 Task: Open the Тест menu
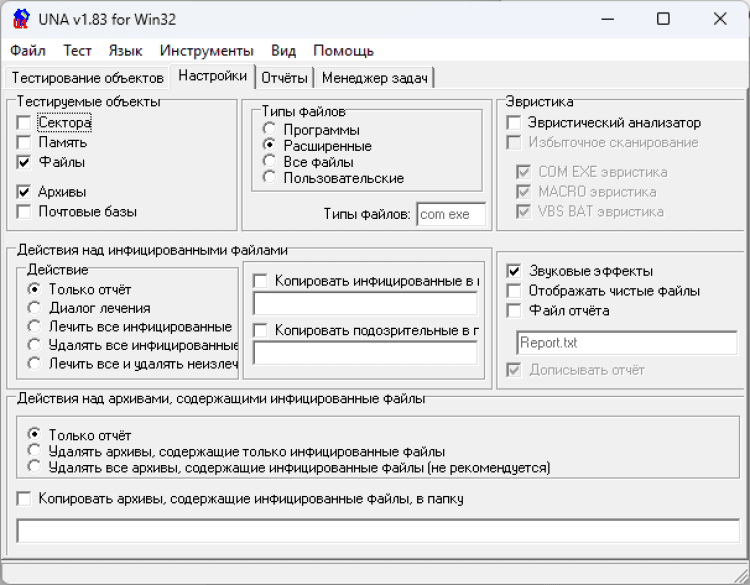click(x=77, y=51)
